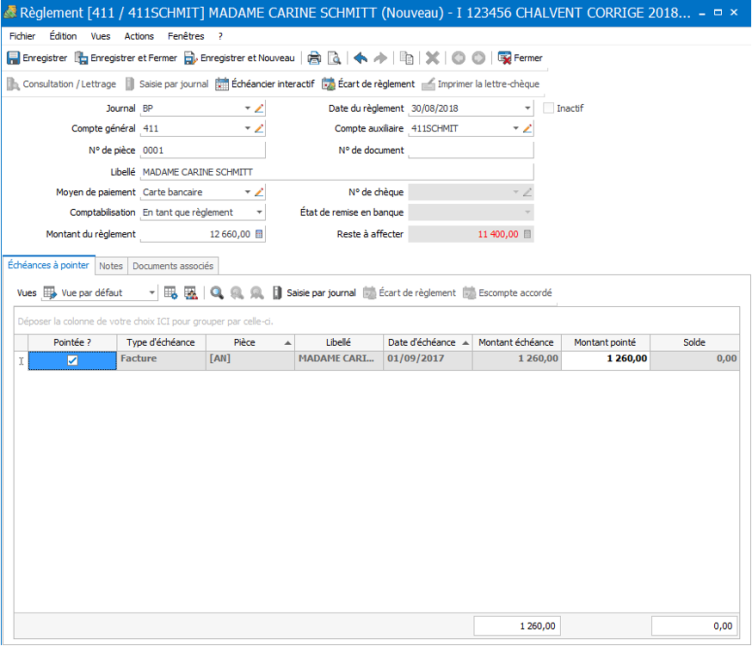Screen dimensions: 752x646
Task: Uncheck the Pointée checkbox on Facture row
Action: click(72, 360)
